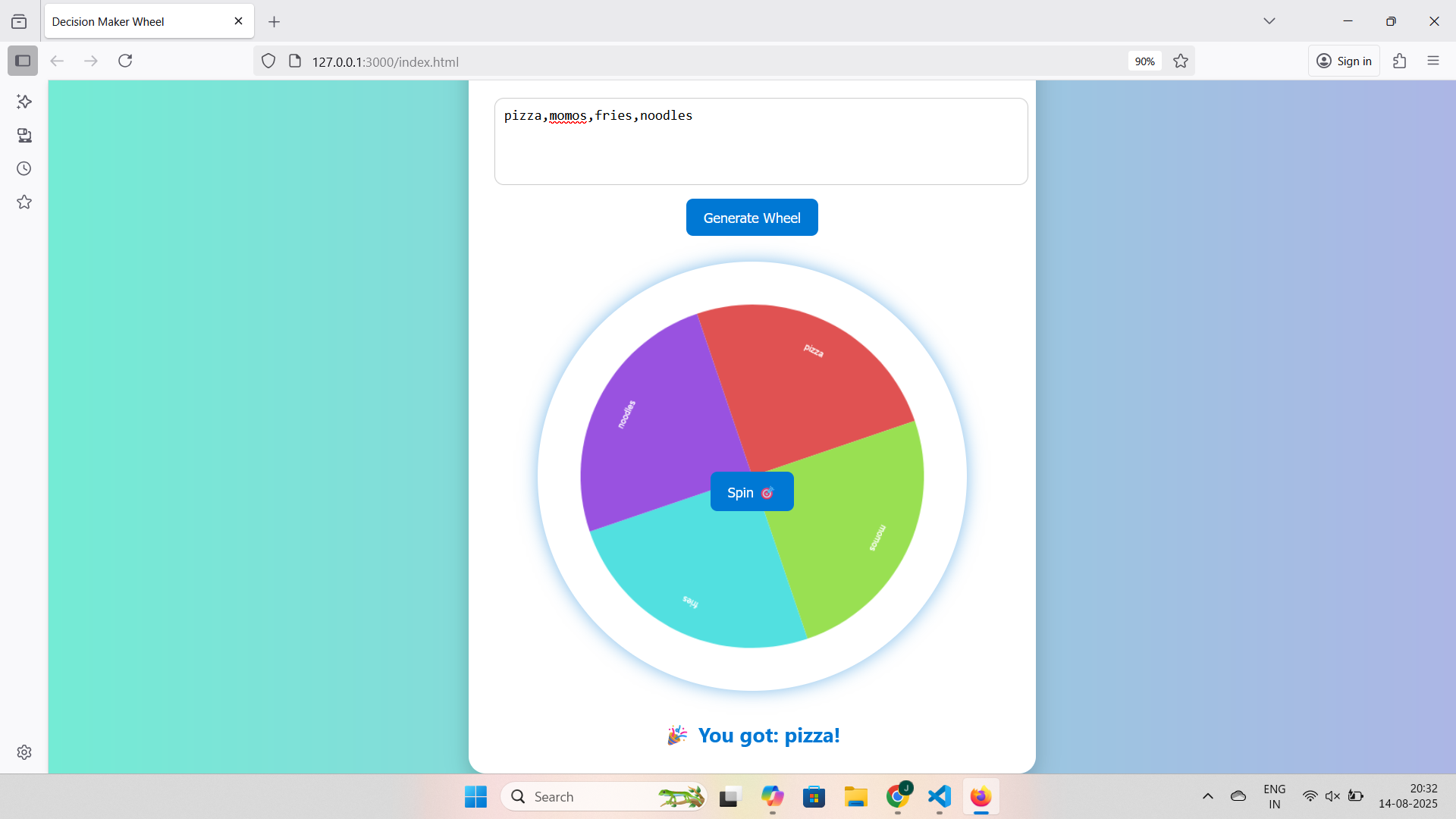The image size is (1456, 819).
Task: Bookmark this page with star icon
Action: click(x=1181, y=61)
